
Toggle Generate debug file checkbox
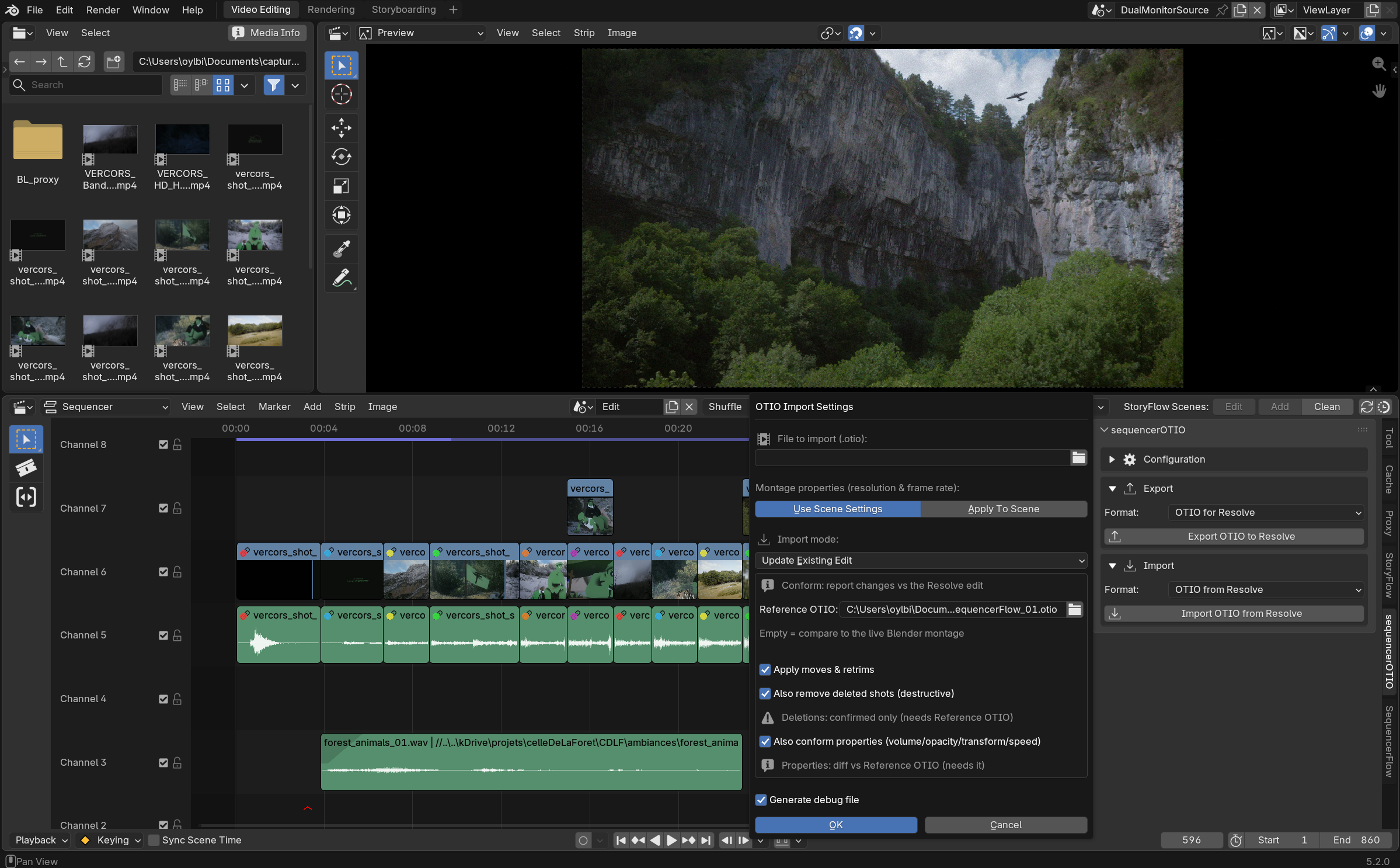coord(761,800)
